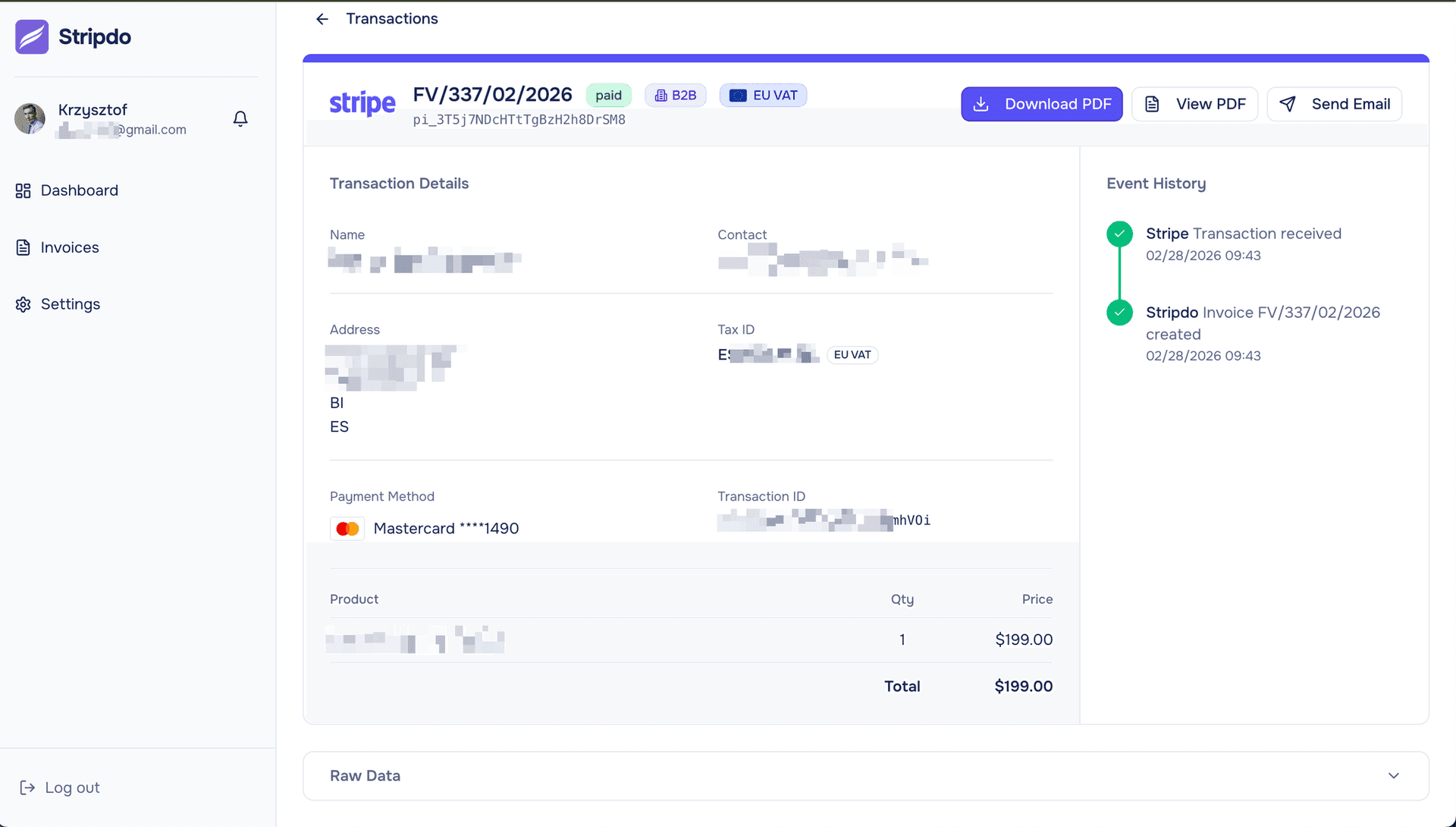Viewport: 1456px width, 827px height.
Task: Open notifications bell icon
Action: pyautogui.click(x=240, y=118)
